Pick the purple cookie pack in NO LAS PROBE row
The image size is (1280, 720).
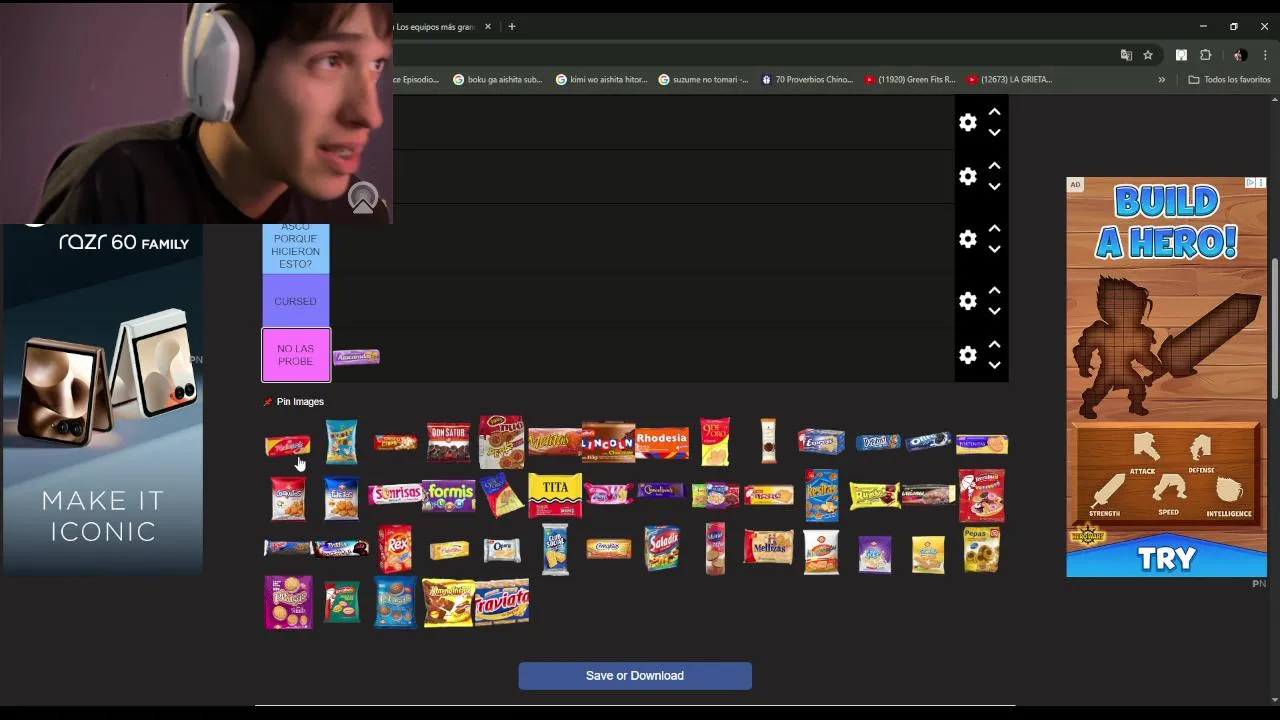[357, 357]
